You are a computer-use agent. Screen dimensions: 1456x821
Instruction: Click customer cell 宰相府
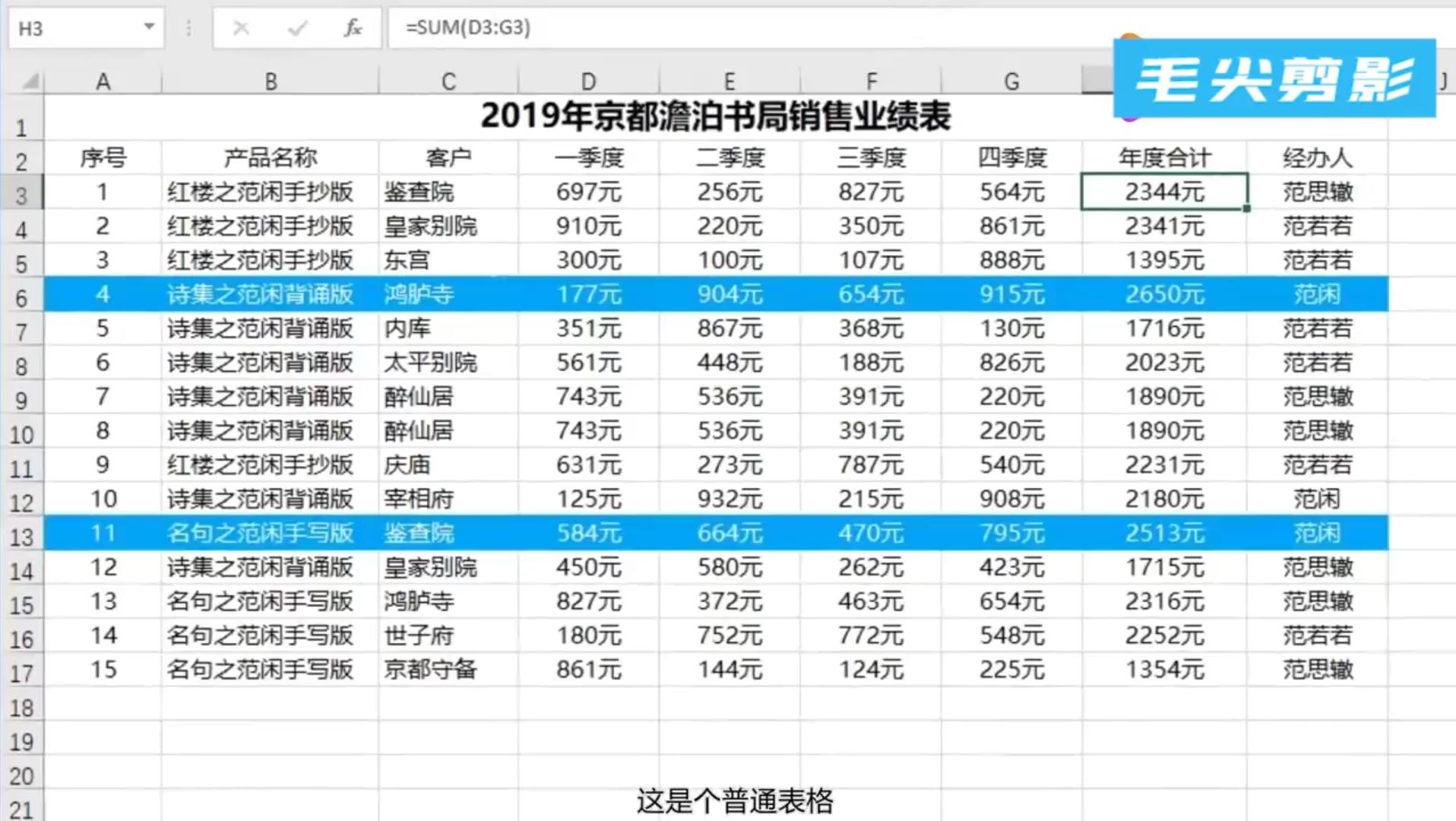pyautogui.click(x=448, y=499)
